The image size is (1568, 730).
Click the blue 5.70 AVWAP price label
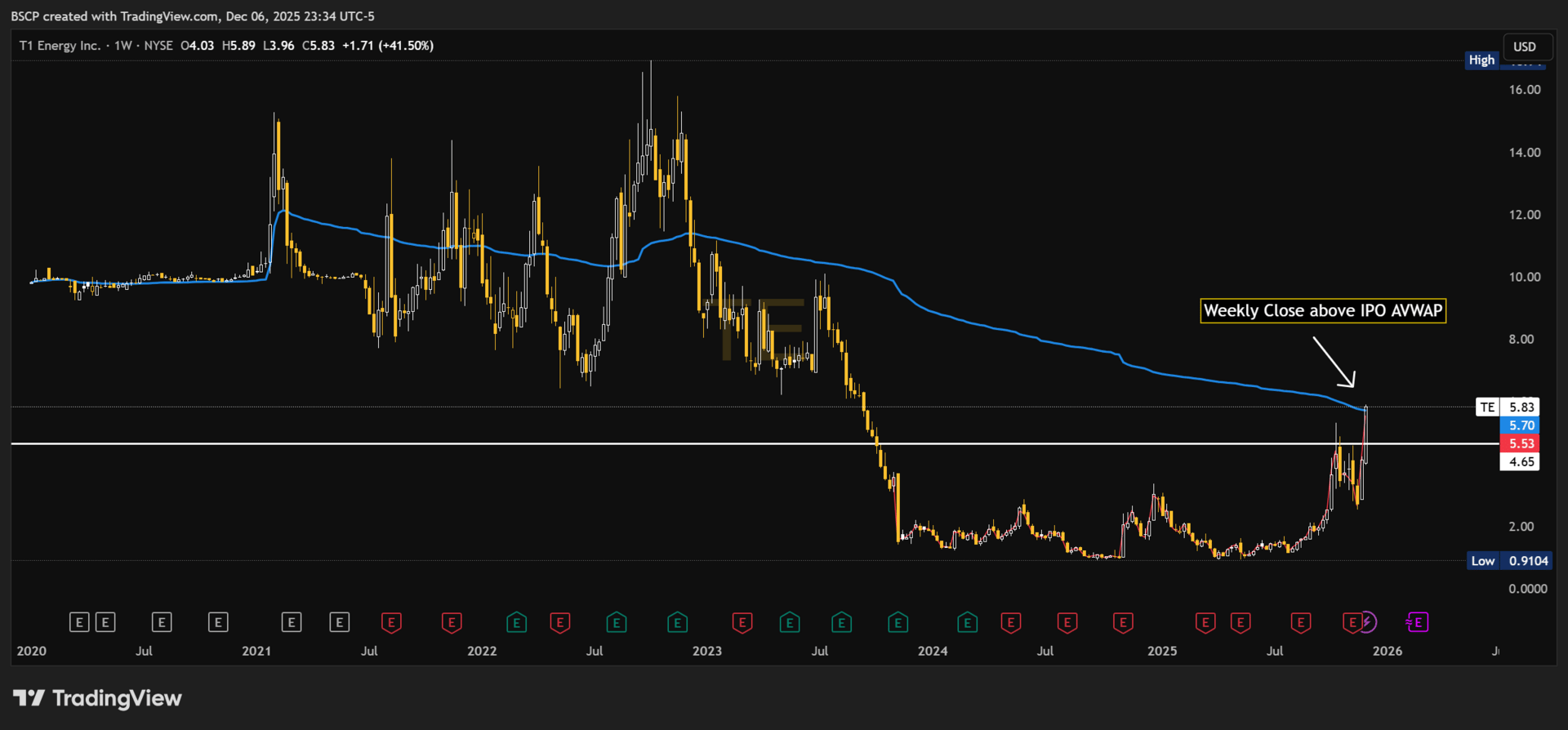1520,425
